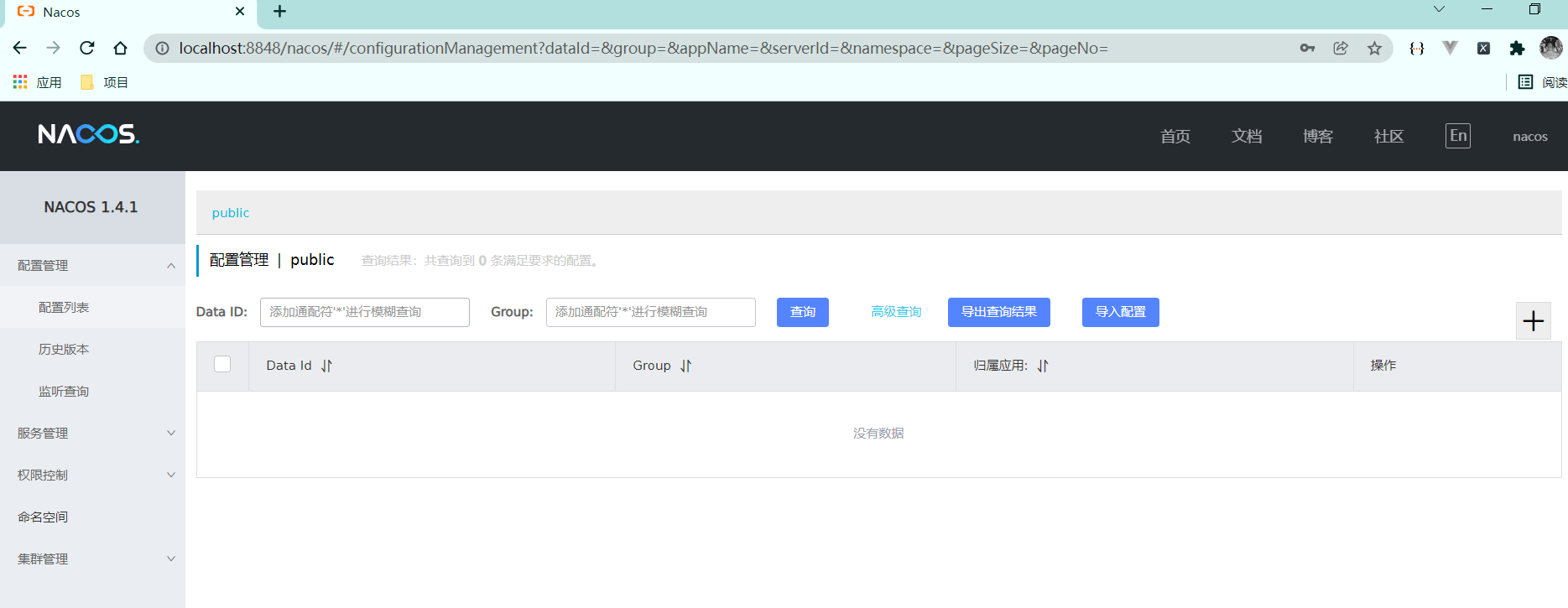Switch language using the En toggle
This screenshot has height=608, width=1568.
pyautogui.click(x=1458, y=136)
